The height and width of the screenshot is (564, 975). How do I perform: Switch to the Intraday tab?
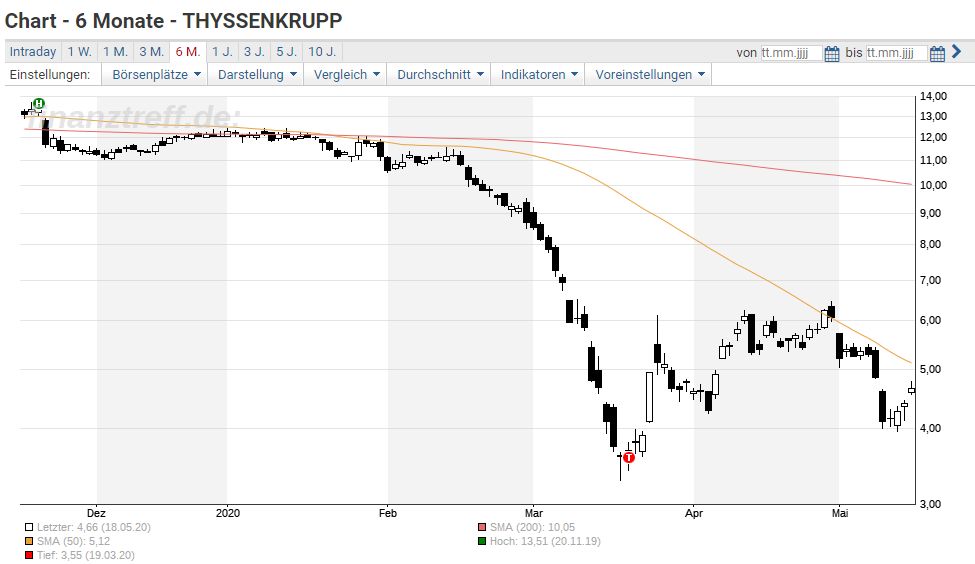pyautogui.click(x=33, y=52)
